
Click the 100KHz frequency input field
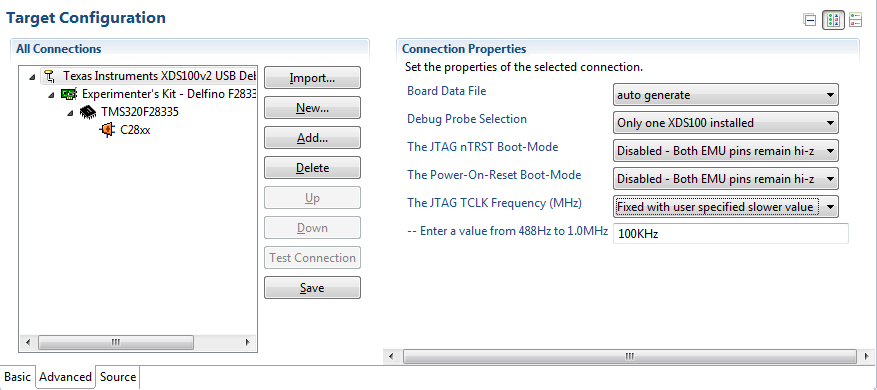tap(730, 234)
